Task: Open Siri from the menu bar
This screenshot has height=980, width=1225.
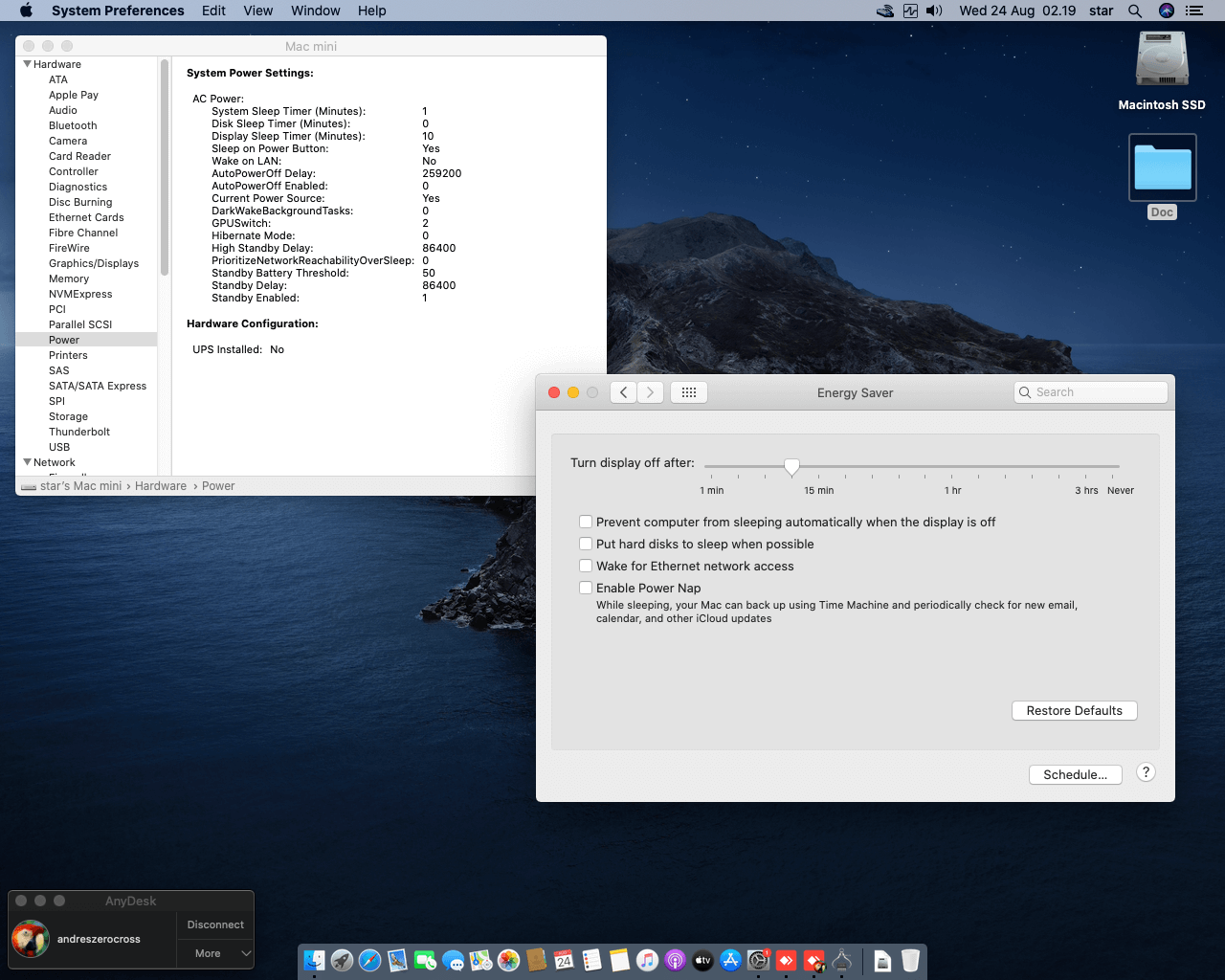Action: (1166, 11)
